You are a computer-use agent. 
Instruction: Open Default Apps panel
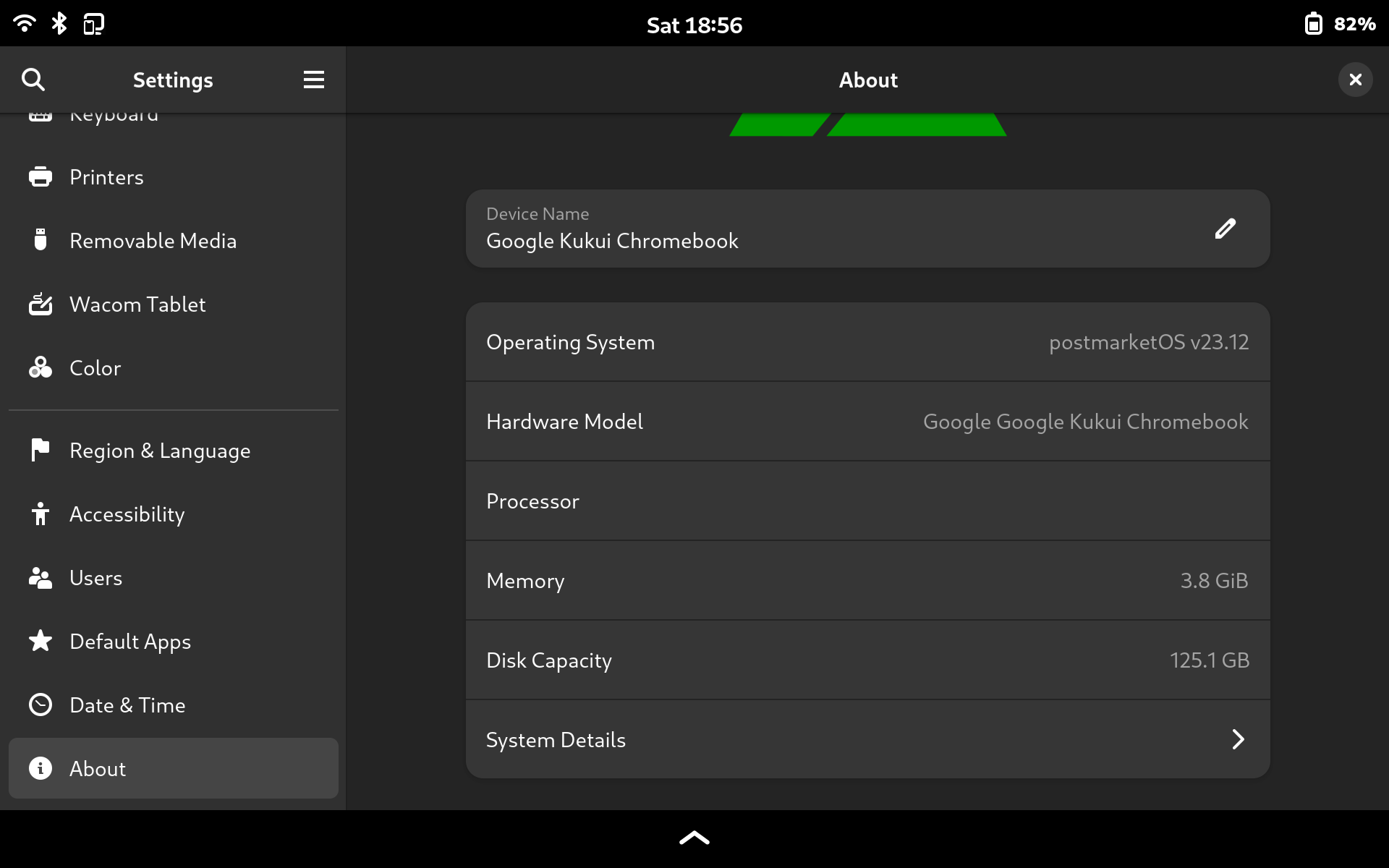[130, 642]
